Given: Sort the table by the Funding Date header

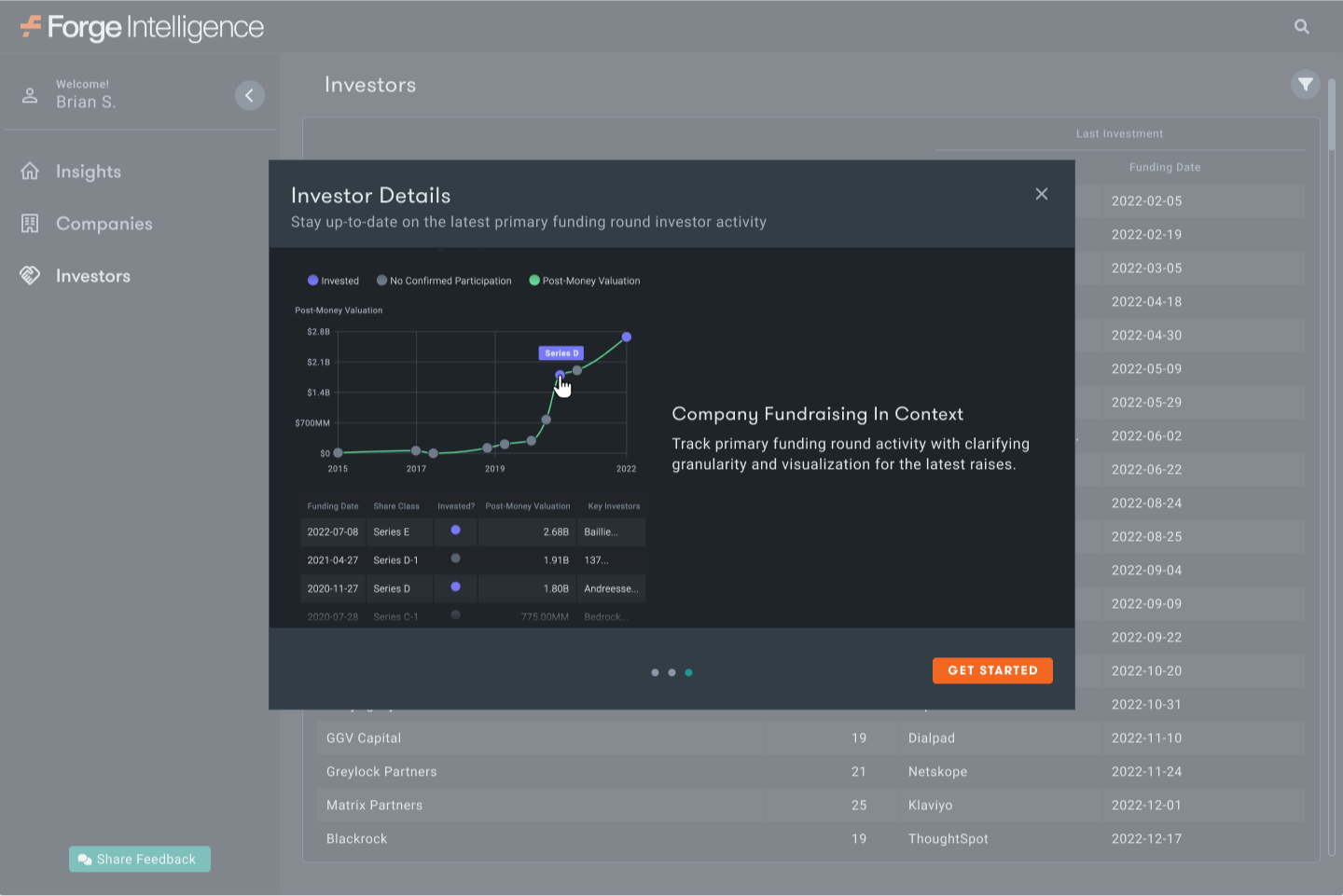Looking at the screenshot, I should [x=1165, y=167].
